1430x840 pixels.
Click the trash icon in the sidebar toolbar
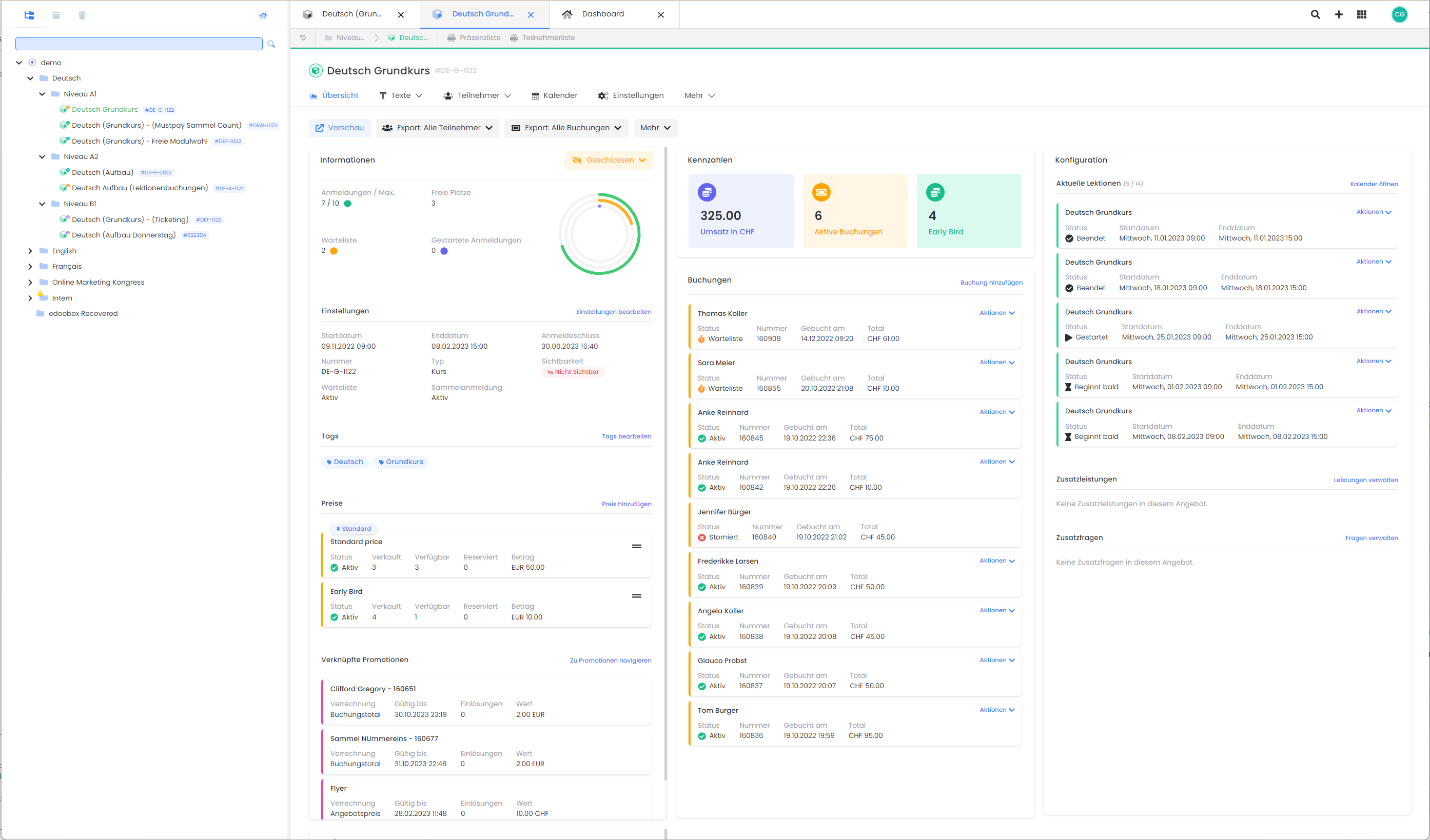pyautogui.click(x=82, y=15)
